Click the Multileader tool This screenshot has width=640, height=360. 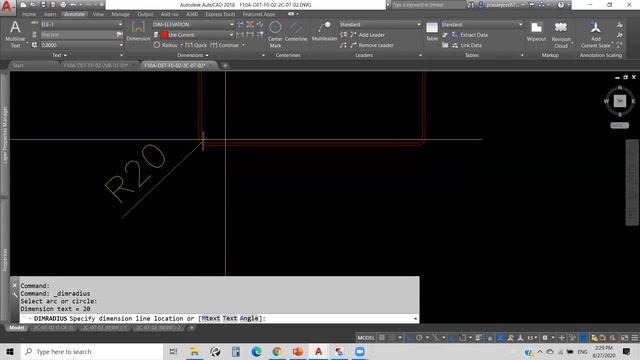(x=324, y=31)
